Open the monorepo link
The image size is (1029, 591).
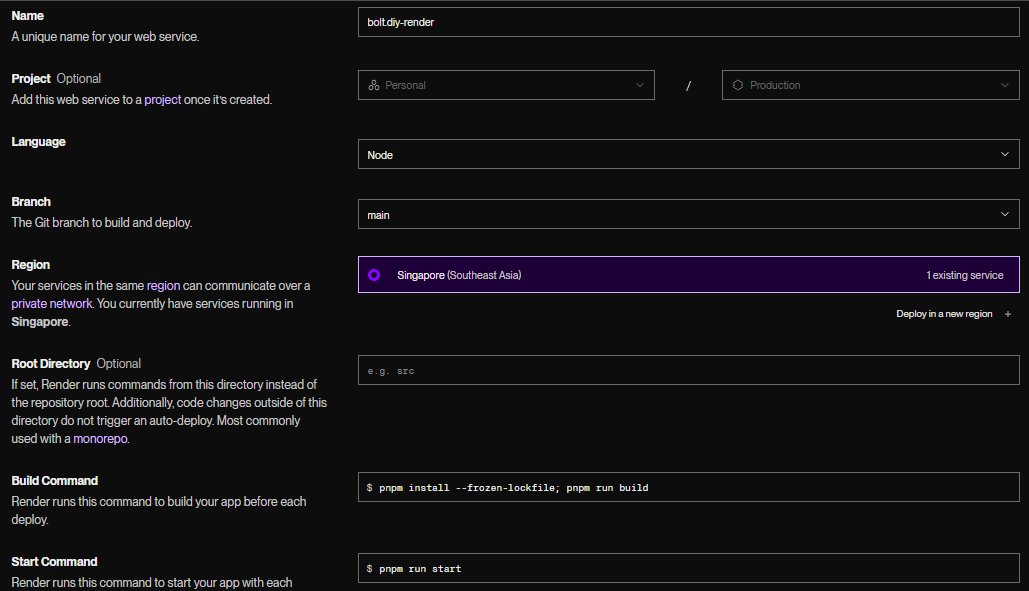point(100,439)
